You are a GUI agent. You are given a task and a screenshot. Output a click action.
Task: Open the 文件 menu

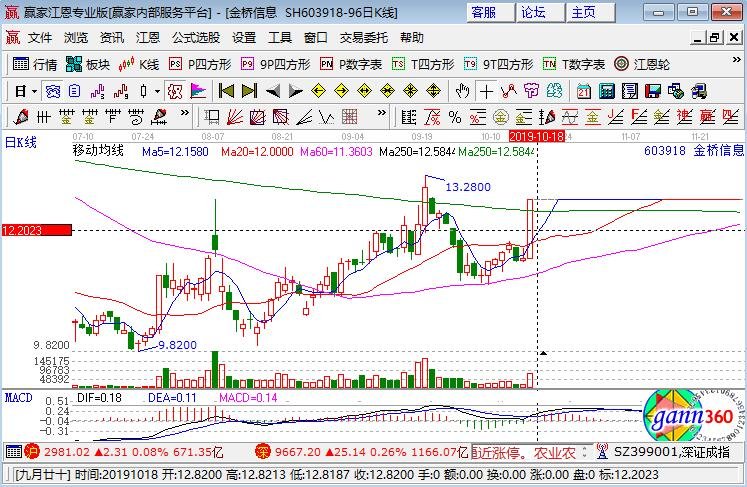(x=40, y=38)
